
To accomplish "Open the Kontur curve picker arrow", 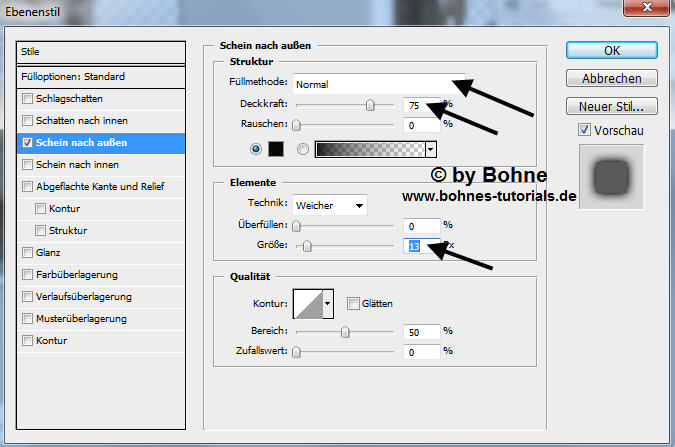I will coord(327,304).
